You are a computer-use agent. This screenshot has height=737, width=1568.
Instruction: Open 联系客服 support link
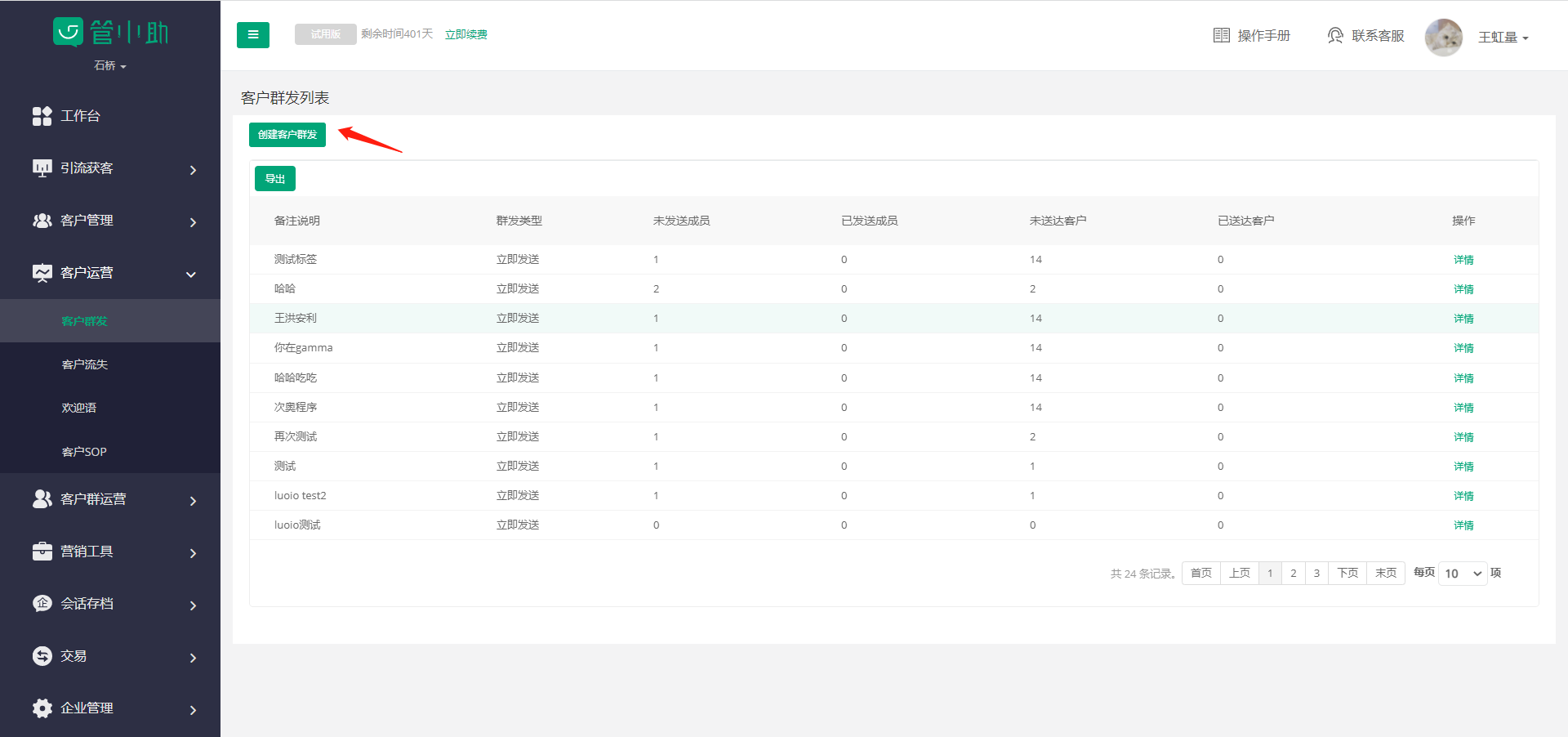1378,35
